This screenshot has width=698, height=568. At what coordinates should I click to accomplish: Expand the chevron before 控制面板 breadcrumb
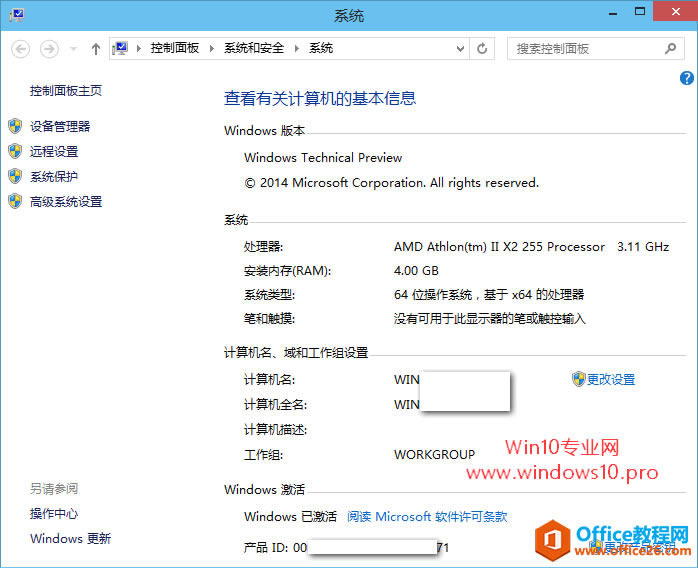(139, 49)
